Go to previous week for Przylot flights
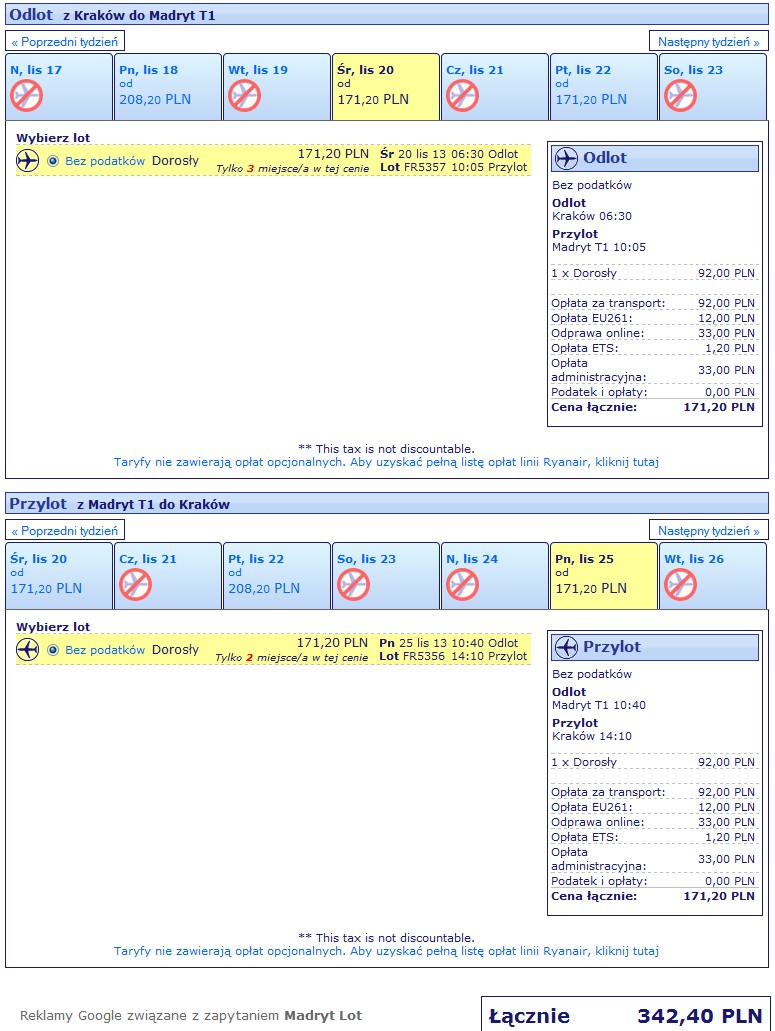 pos(64,531)
